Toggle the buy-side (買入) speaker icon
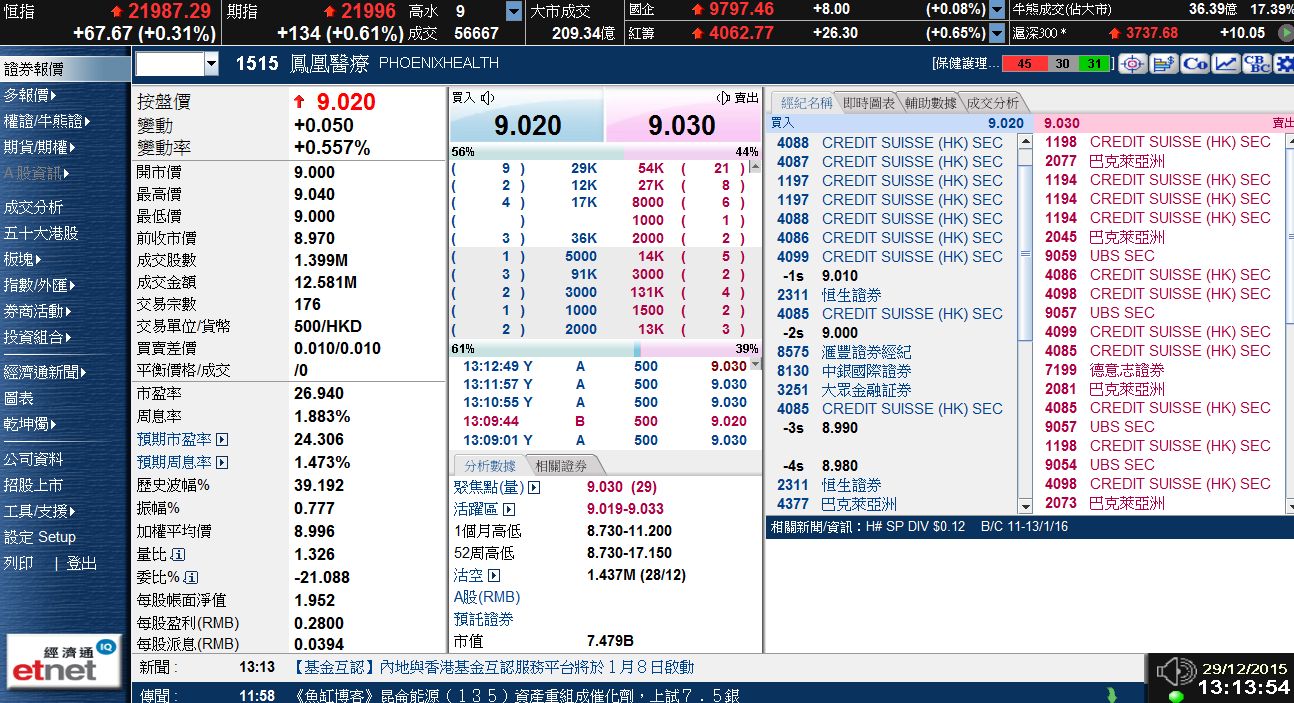The width and height of the screenshot is (1294, 703). coord(488,98)
